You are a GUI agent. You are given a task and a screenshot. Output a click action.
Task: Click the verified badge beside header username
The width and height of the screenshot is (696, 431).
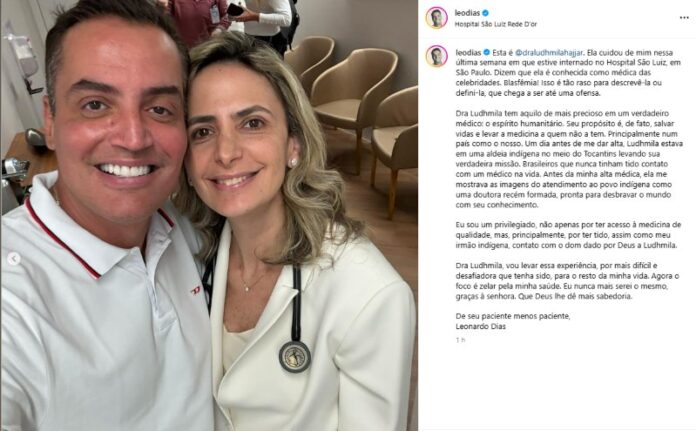click(x=486, y=13)
